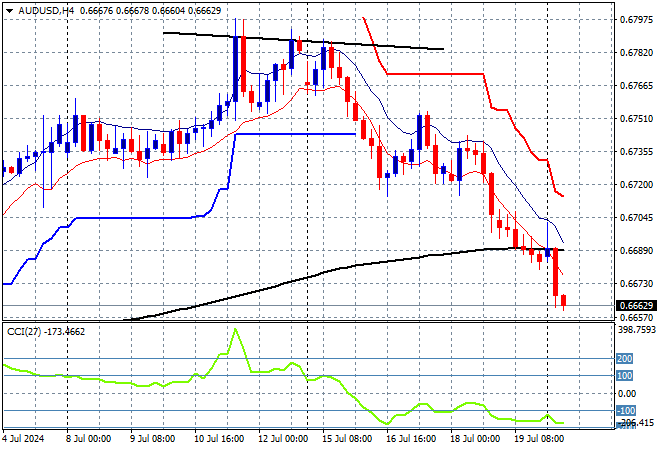Click the CCI -100 level tag

[626, 410]
